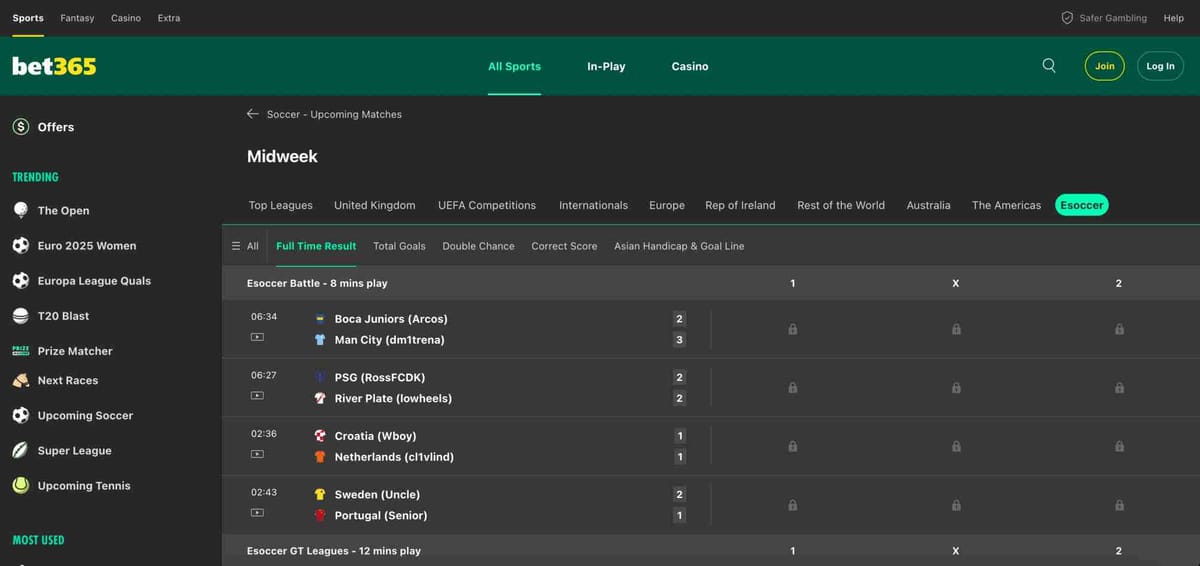Viewport: 1200px width, 566px height.
Task: Click locked draw odds for PSG match
Action: tap(956, 388)
